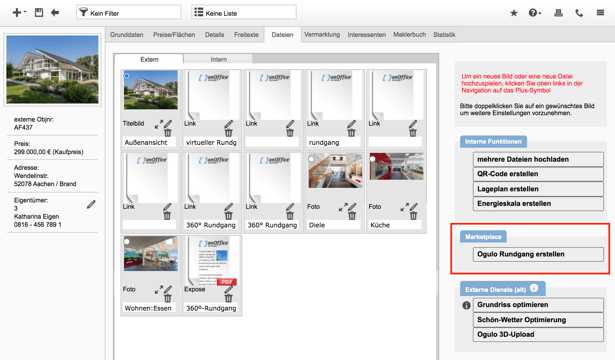Click Schön-Wetter Optimierung button

pyautogui.click(x=538, y=320)
